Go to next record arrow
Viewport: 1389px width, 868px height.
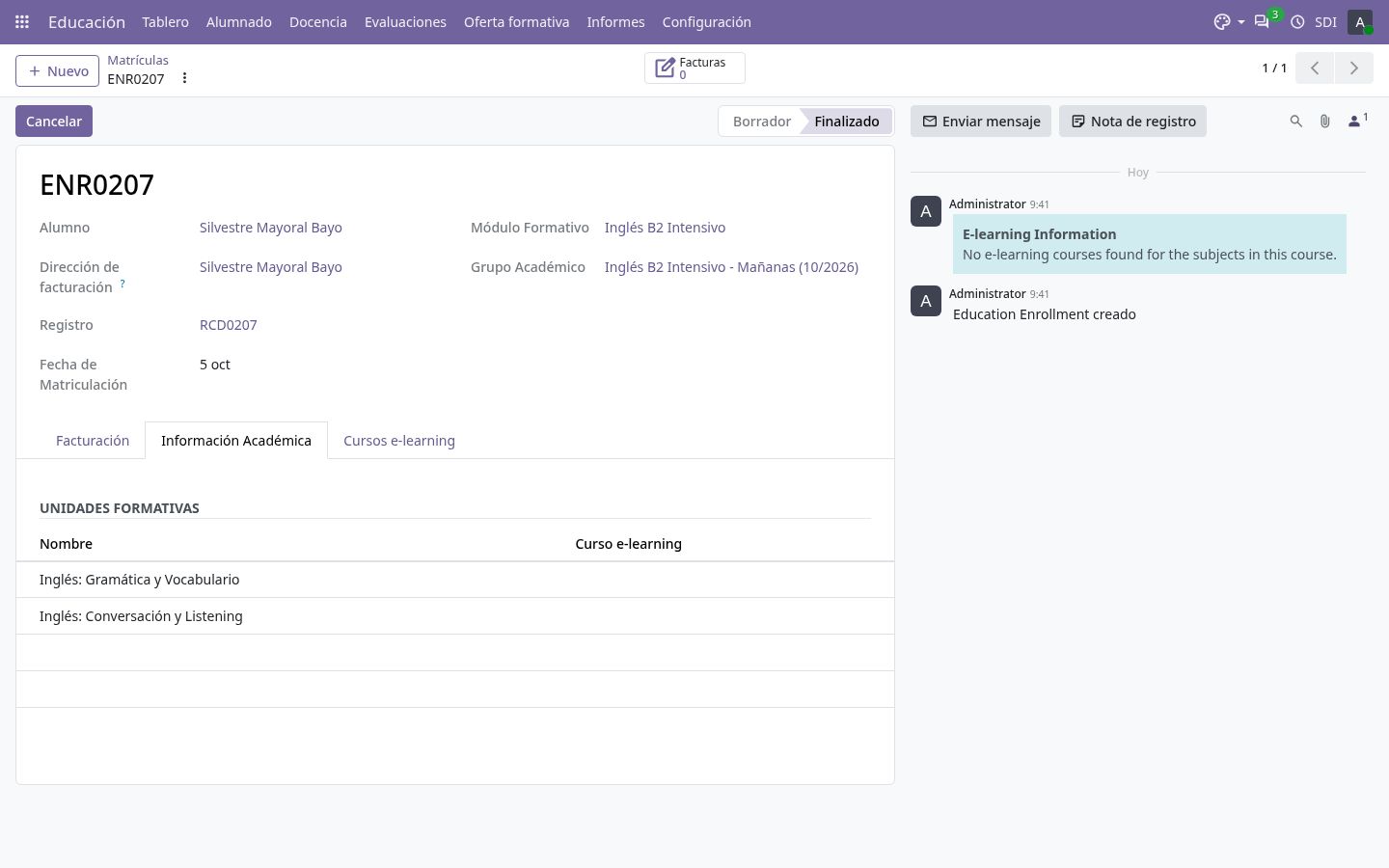pos(1354,68)
